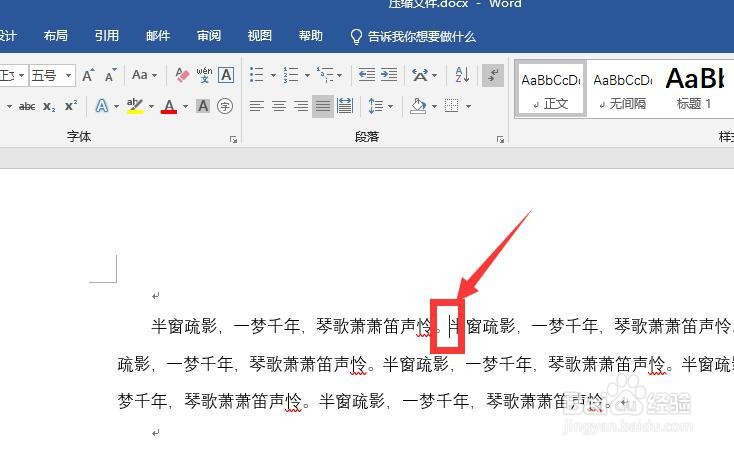
Task: Open the 布局 tab
Action: click(56, 36)
